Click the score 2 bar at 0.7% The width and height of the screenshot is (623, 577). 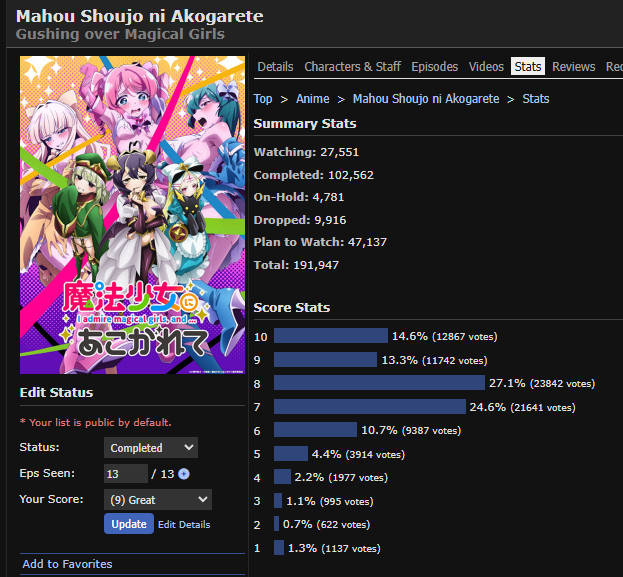click(277, 523)
